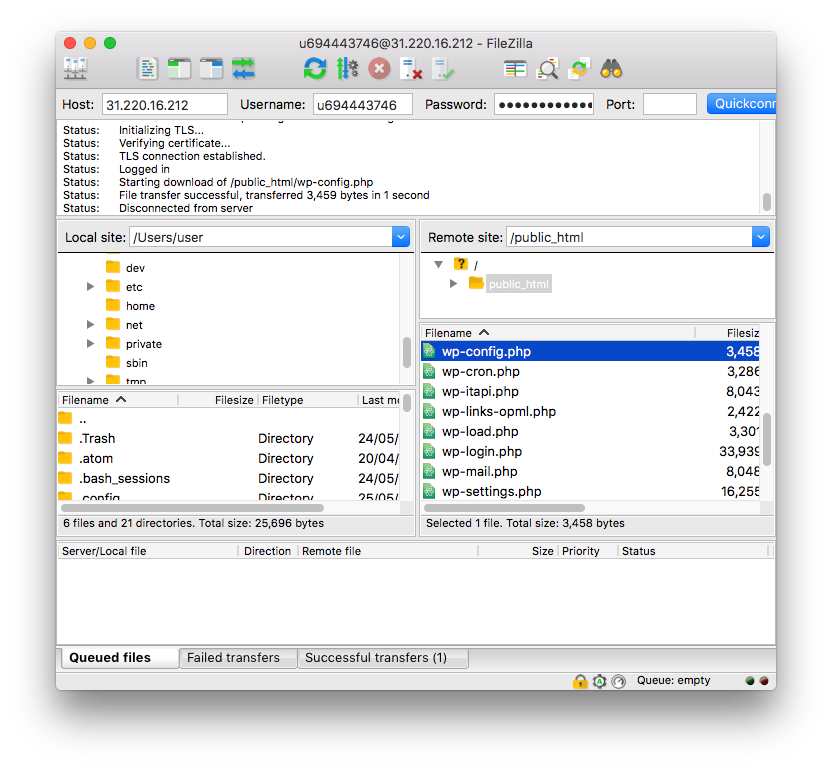Toggle local directory tree display
The height and width of the screenshot is (770, 832).
[x=180, y=68]
